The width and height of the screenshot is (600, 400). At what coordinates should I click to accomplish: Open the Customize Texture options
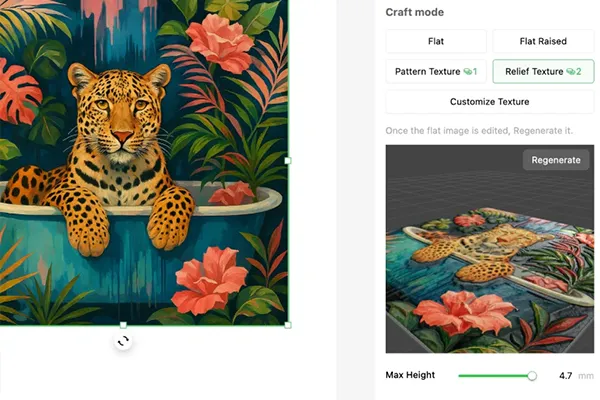(489, 102)
